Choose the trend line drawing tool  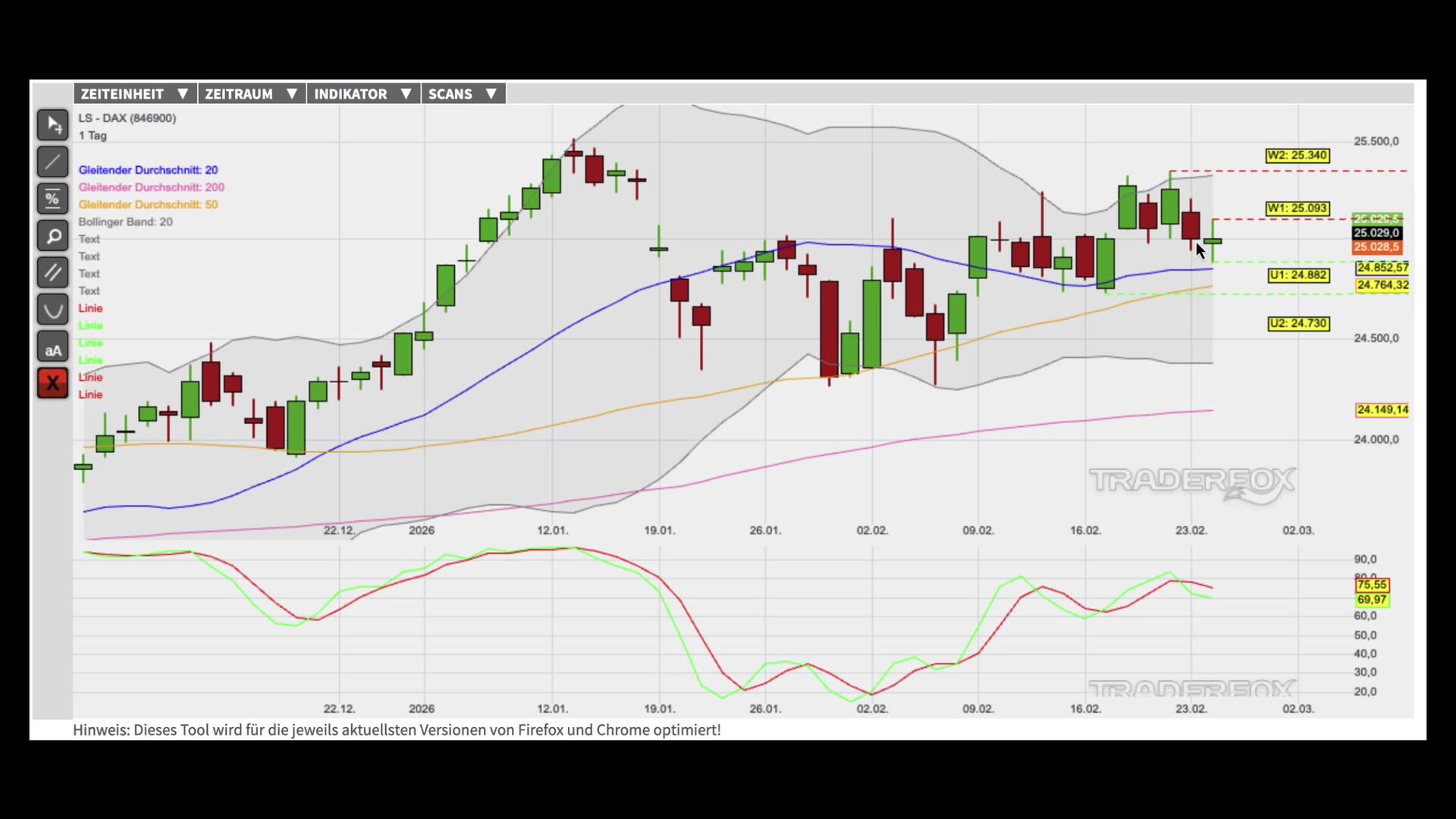[x=52, y=162]
